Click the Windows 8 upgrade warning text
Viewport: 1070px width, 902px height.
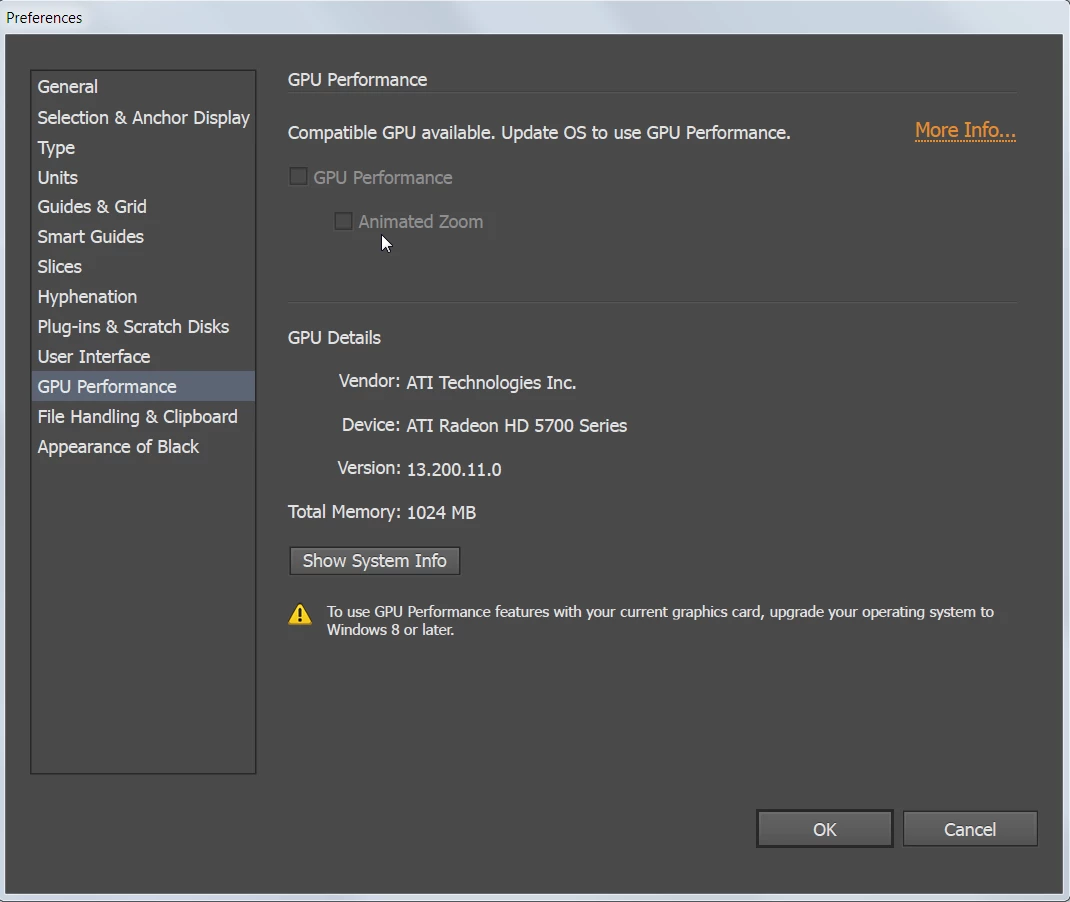(660, 620)
